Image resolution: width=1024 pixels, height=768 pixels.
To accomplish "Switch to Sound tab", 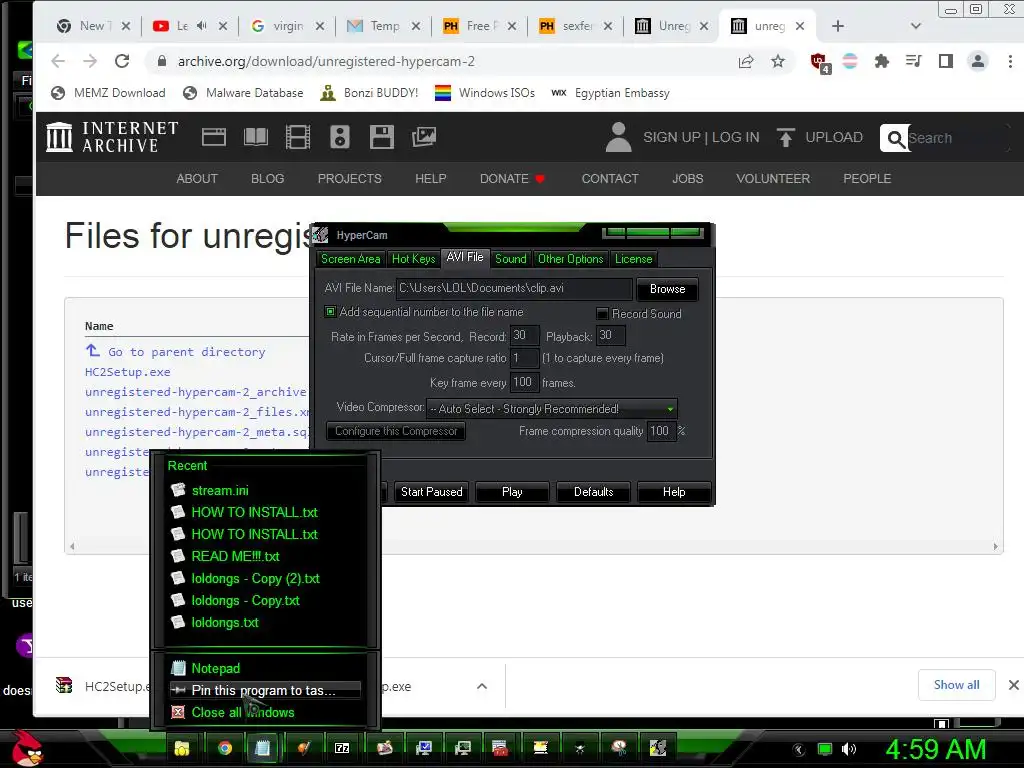I will [x=511, y=259].
